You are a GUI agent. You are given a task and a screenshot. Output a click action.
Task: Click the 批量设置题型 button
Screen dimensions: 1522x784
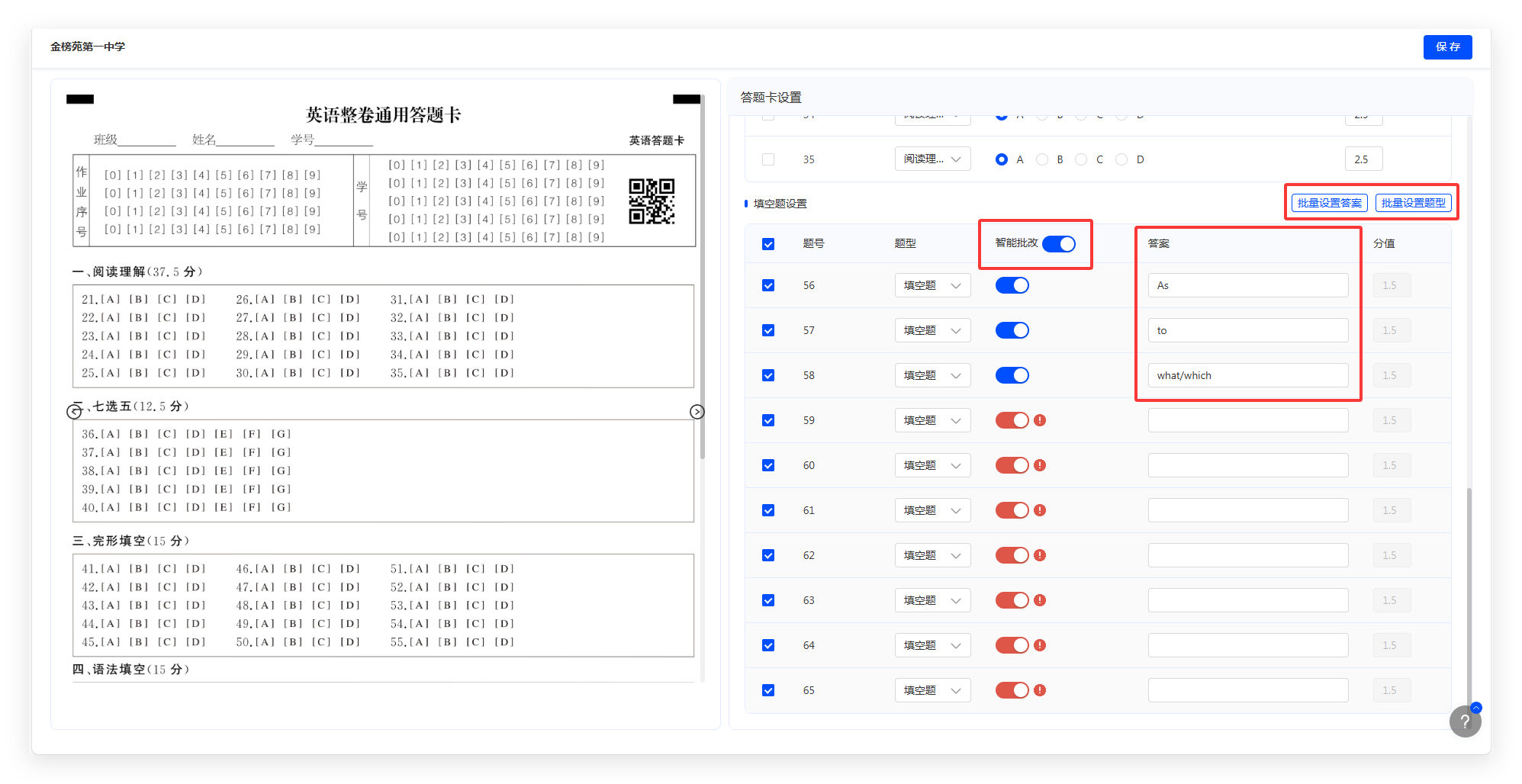coord(1413,203)
